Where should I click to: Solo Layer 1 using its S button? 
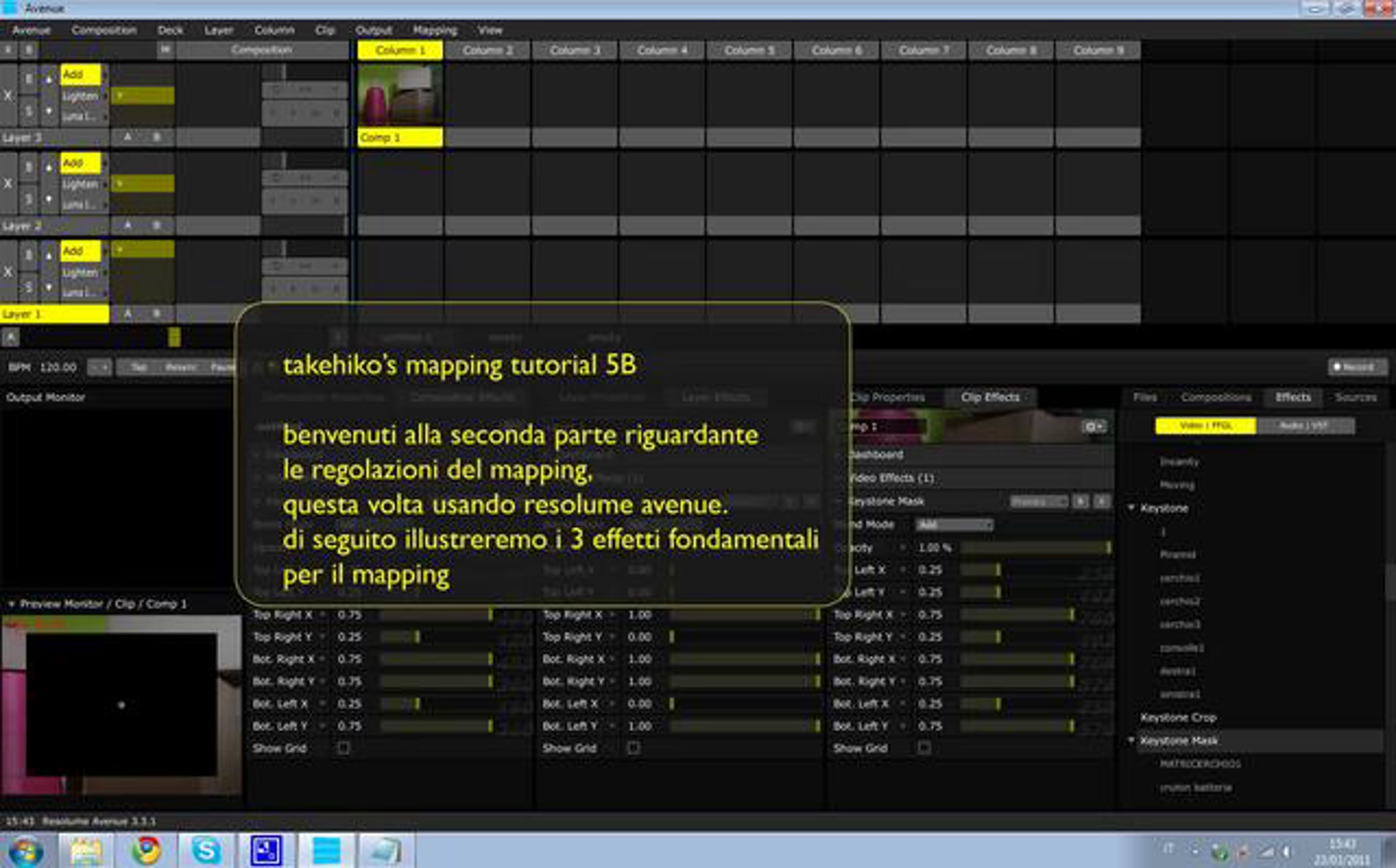point(29,288)
